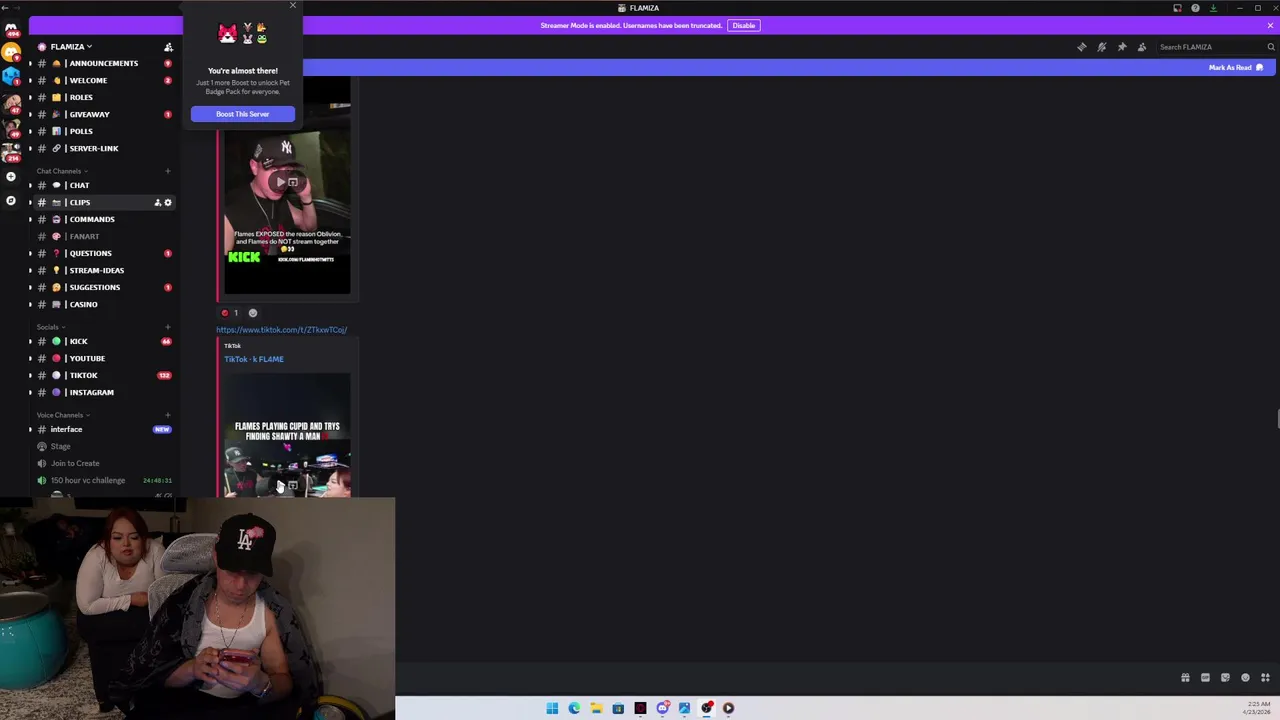Image resolution: width=1280 pixels, height=720 pixels.
Task: Click green download update icon
Action: pos(1213,8)
